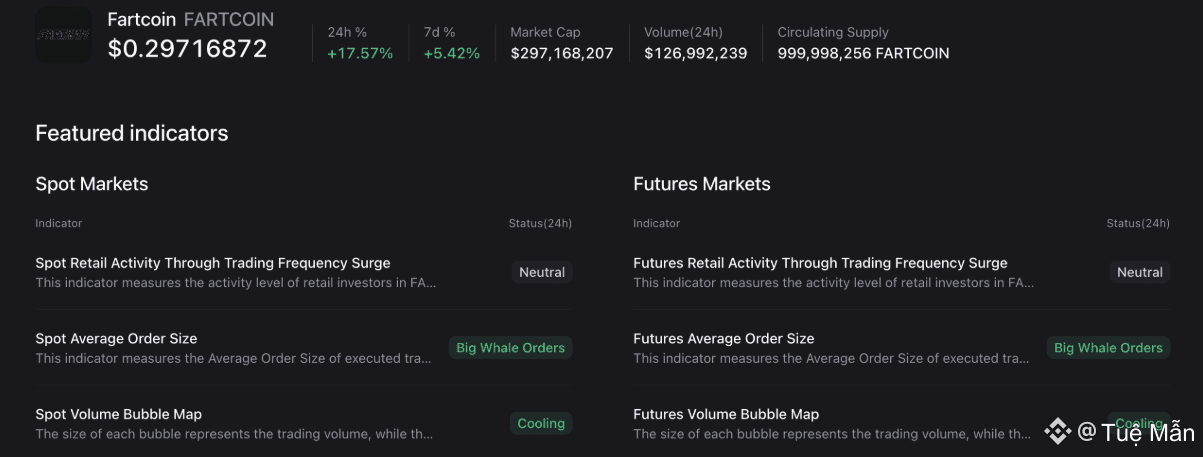This screenshot has width=1203, height=457.
Task: Select the Futures Markets section heading
Action: pyautogui.click(x=702, y=184)
